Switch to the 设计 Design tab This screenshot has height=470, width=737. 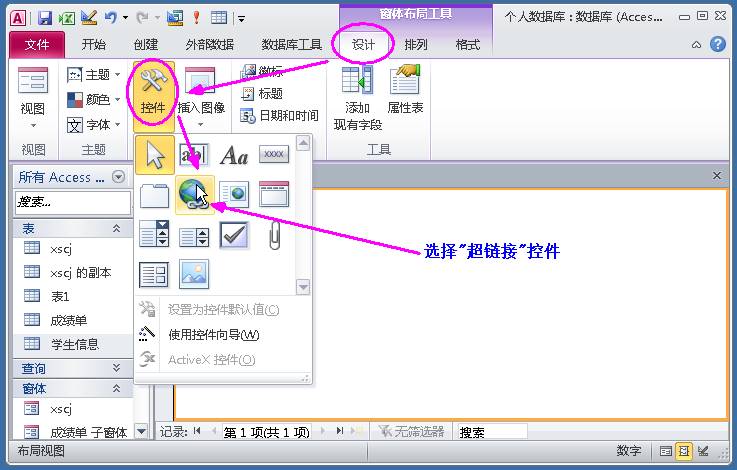363,45
